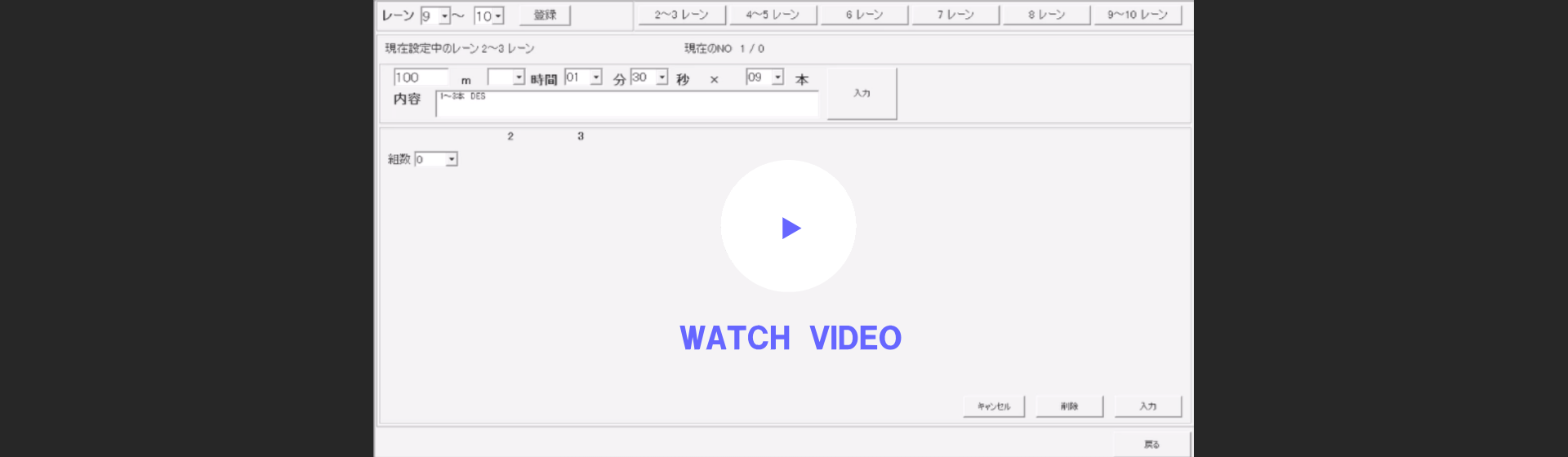The image size is (1568, 457).
Task: Play the video using the round play button
Action: point(788,227)
